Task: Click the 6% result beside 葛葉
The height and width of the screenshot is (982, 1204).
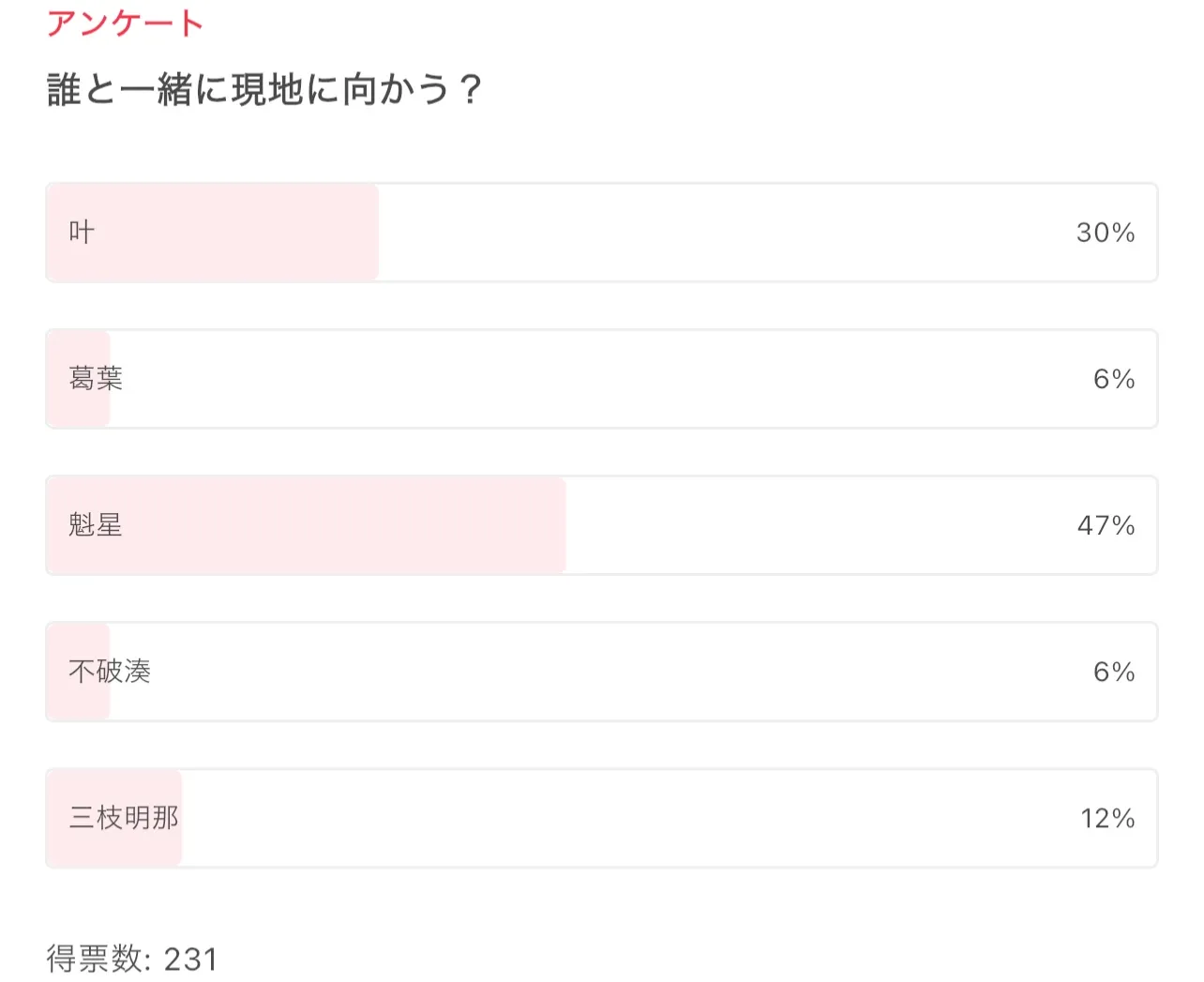Action: point(1114,379)
